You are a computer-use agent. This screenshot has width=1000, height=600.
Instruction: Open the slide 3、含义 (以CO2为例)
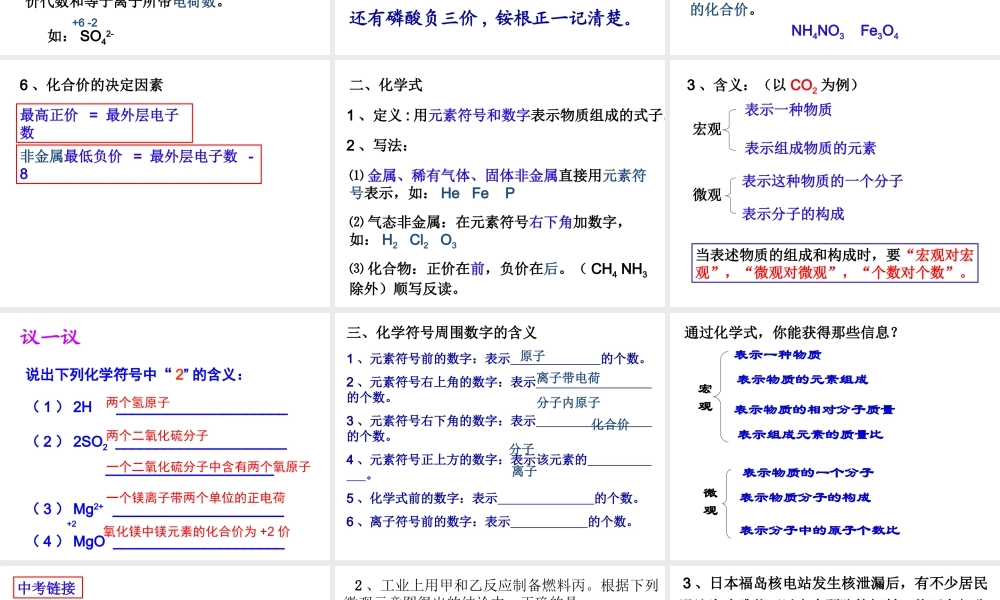point(835,184)
